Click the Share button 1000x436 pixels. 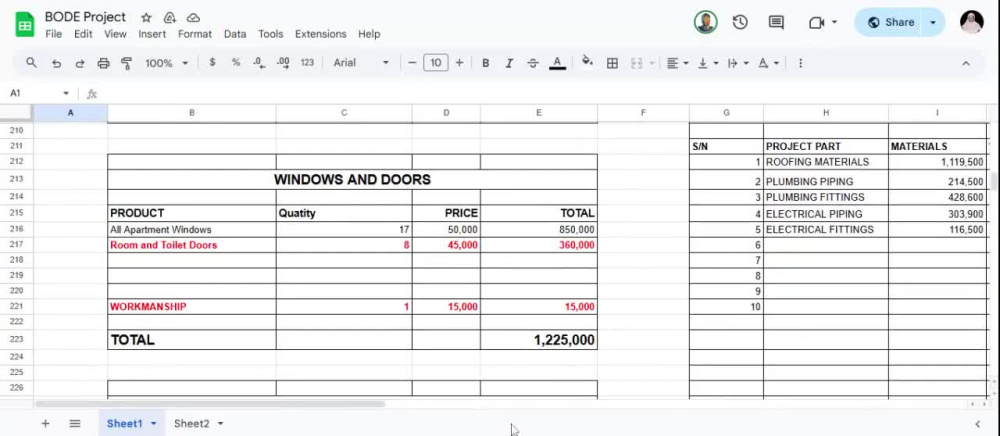point(891,22)
